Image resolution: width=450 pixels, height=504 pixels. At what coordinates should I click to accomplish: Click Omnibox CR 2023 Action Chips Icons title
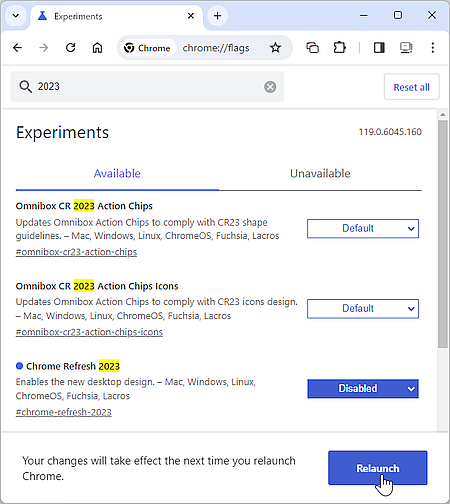pos(97,286)
